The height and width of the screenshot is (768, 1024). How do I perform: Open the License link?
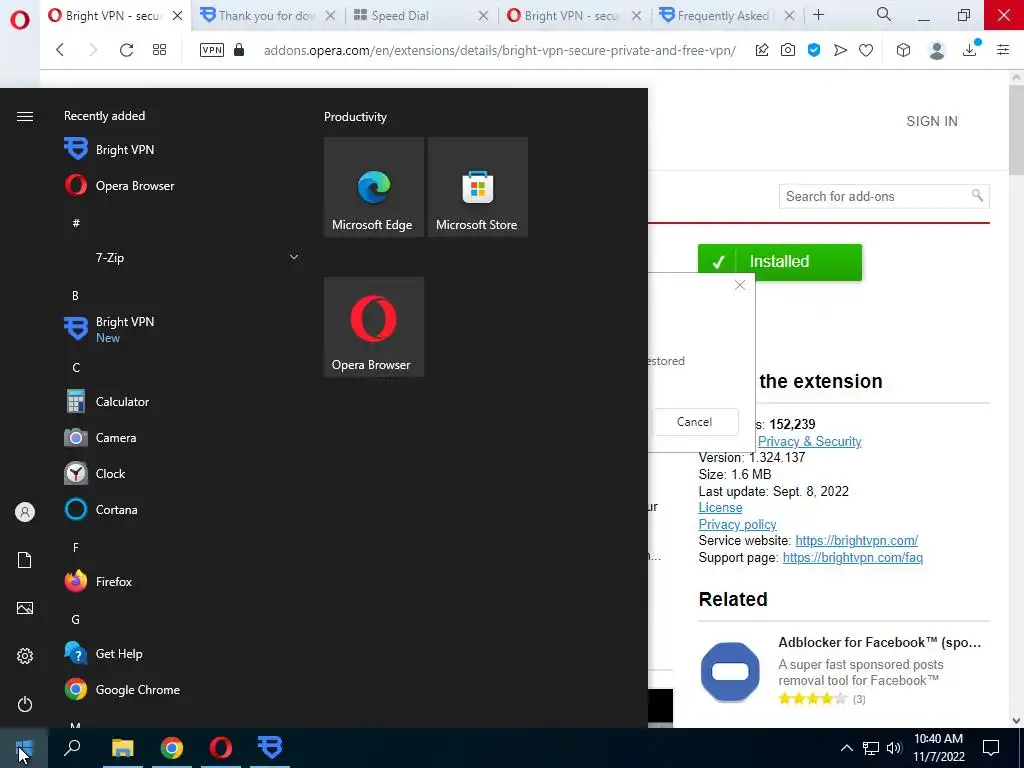pos(720,507)
